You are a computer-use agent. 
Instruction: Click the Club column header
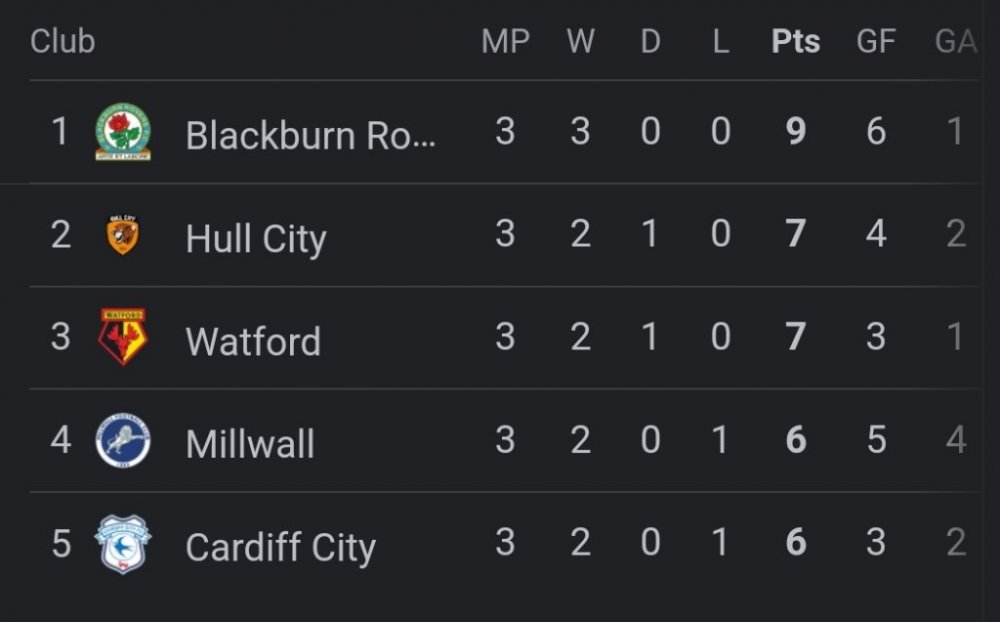[62, 41]
